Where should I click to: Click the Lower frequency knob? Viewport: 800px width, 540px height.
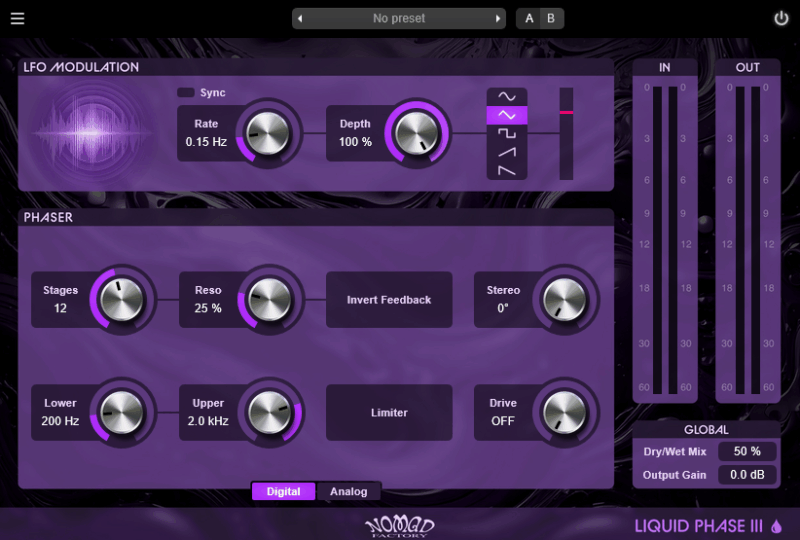coord(121,412)
